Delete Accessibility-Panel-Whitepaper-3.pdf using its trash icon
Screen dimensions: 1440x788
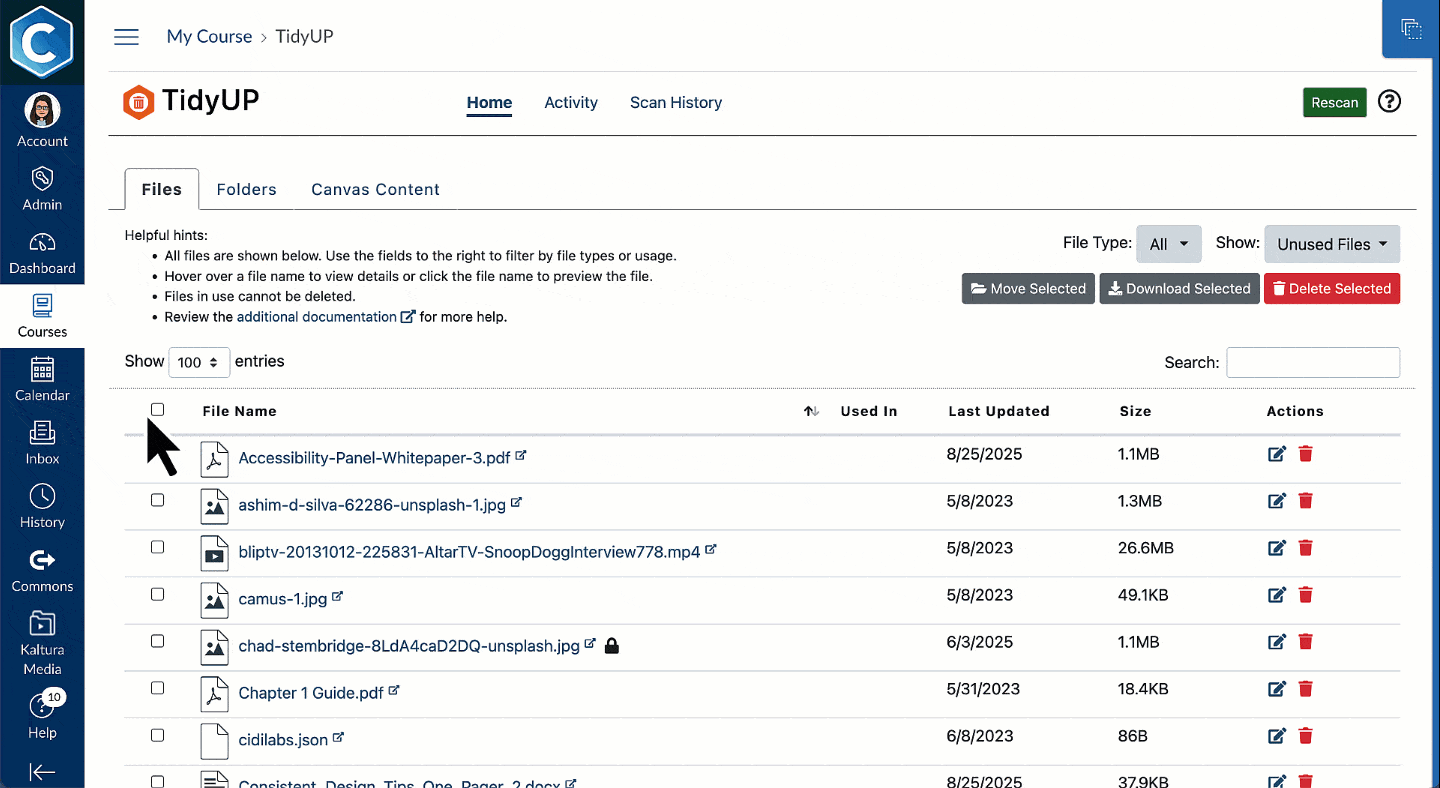[x=1305, y=454]
